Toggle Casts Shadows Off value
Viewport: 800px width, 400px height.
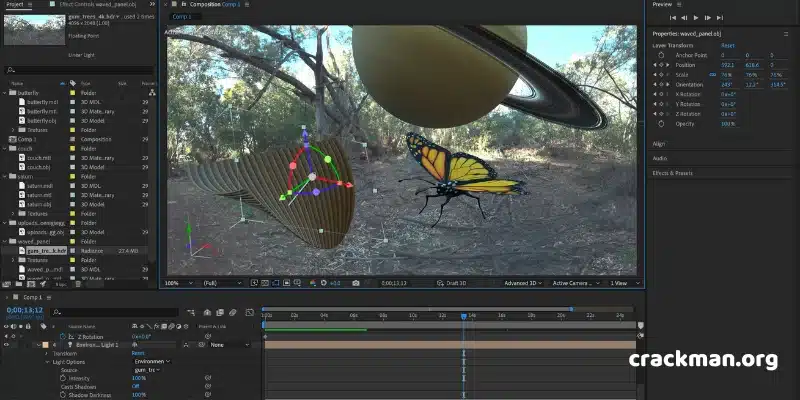[135, 387]
